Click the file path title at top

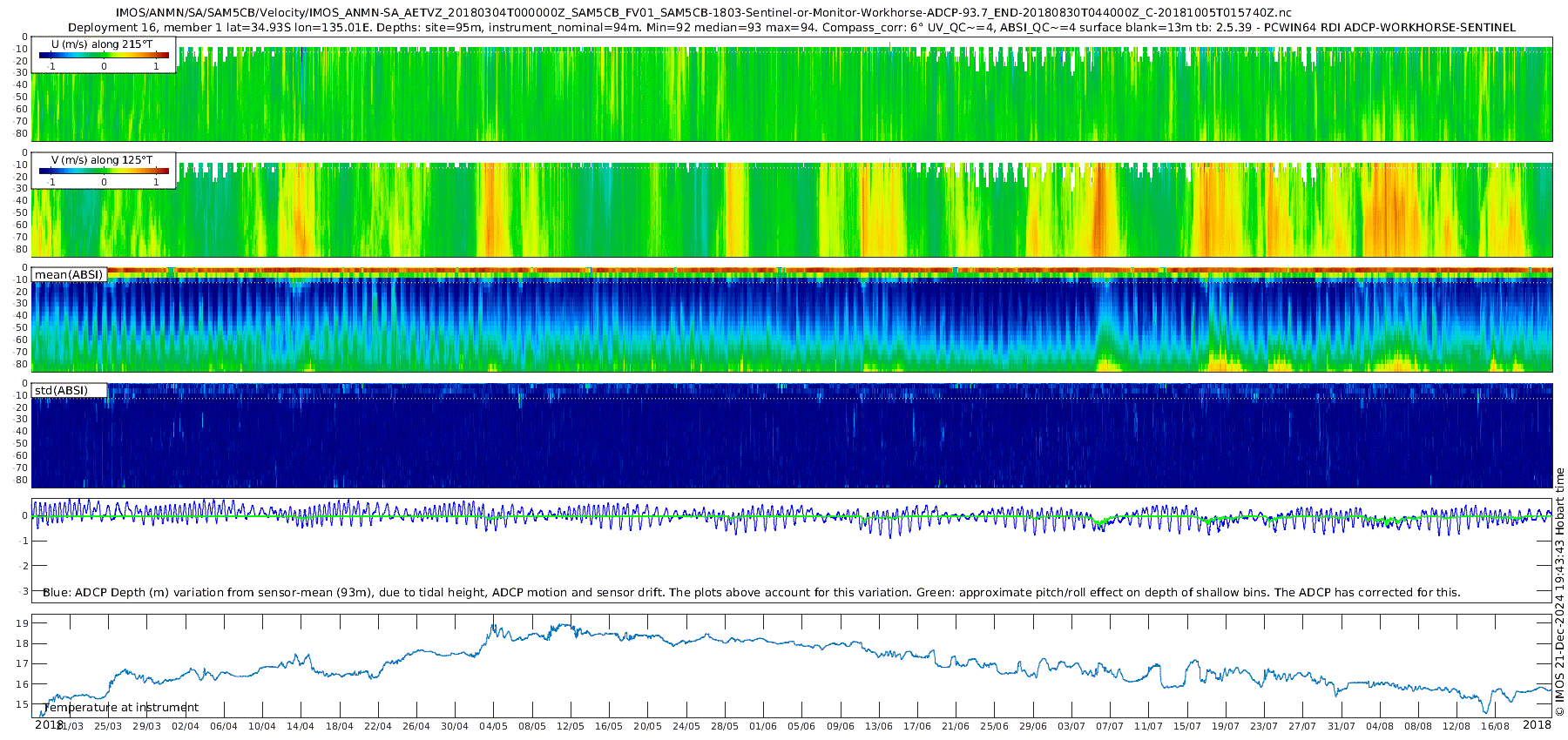coord(704,13)
